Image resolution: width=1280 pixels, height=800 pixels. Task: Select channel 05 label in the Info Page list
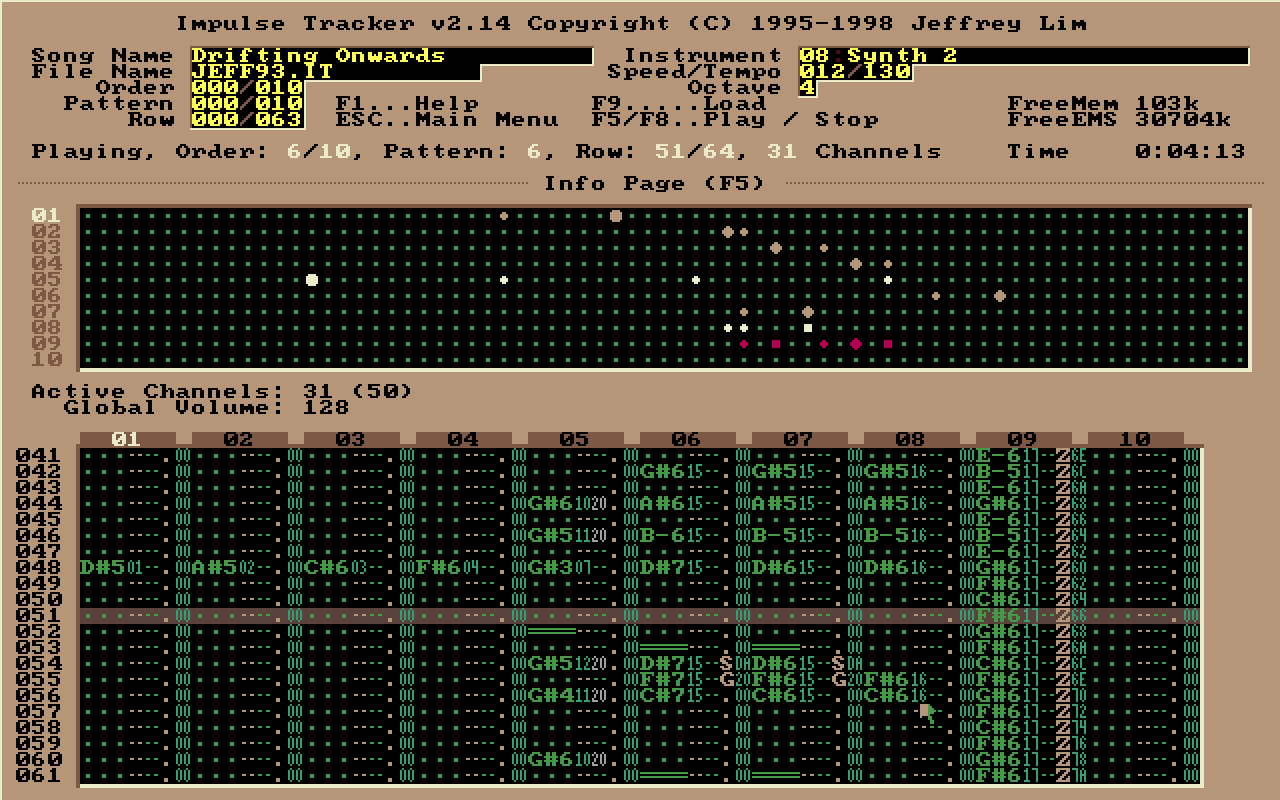(x=47, y=280)
